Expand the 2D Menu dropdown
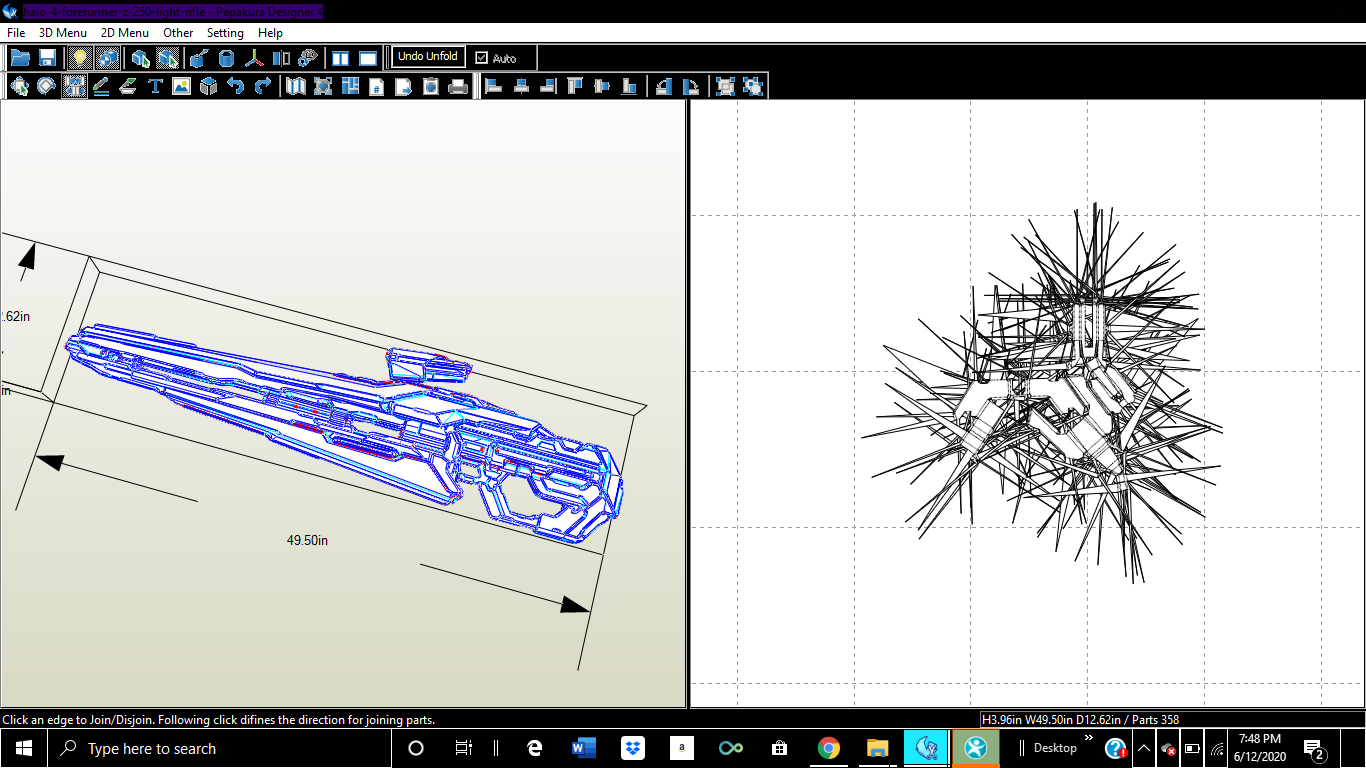The width and height of the screenshot is (1366, 768). click(x=125, y=33)
